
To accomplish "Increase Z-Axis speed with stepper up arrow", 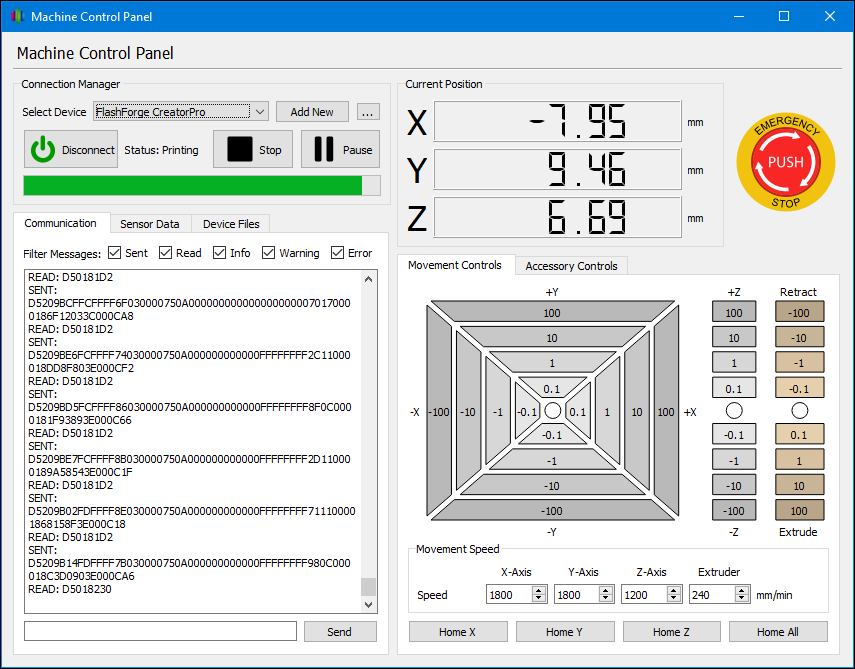I will 674,590.
